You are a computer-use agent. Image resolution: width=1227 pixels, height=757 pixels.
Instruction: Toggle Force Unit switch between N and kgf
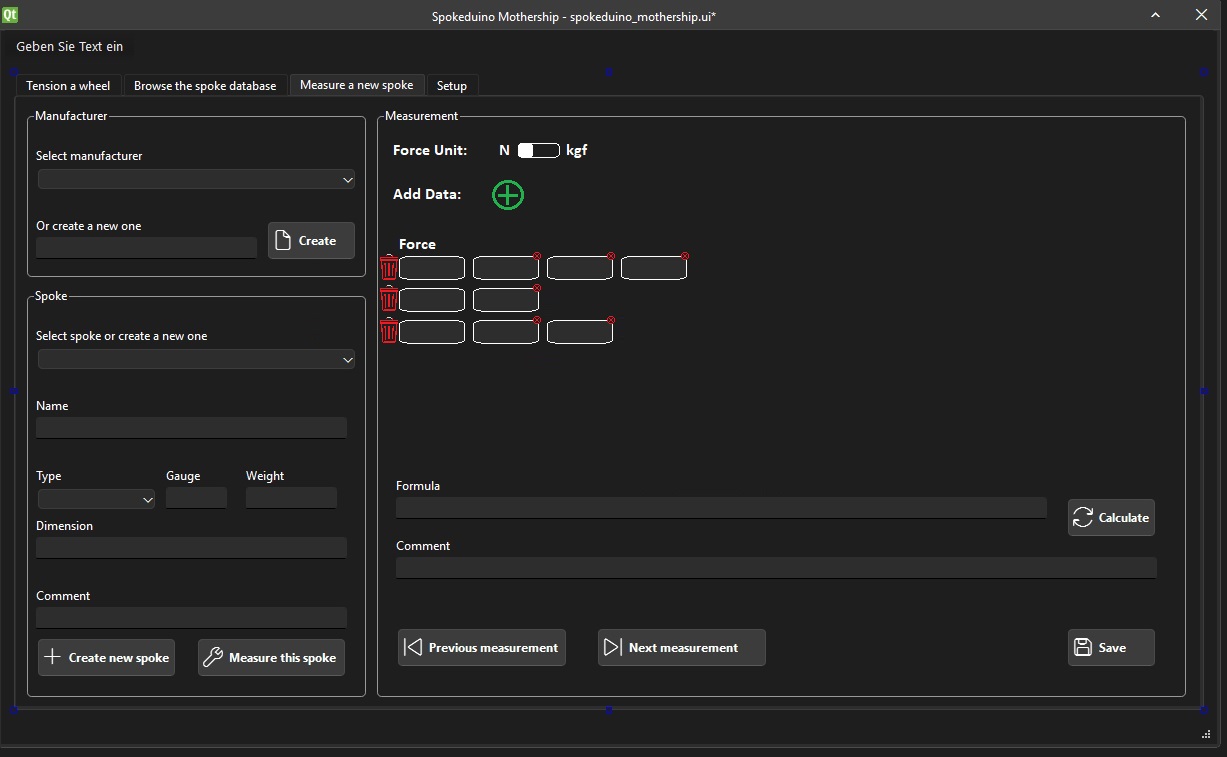click(x=538, y=151)
